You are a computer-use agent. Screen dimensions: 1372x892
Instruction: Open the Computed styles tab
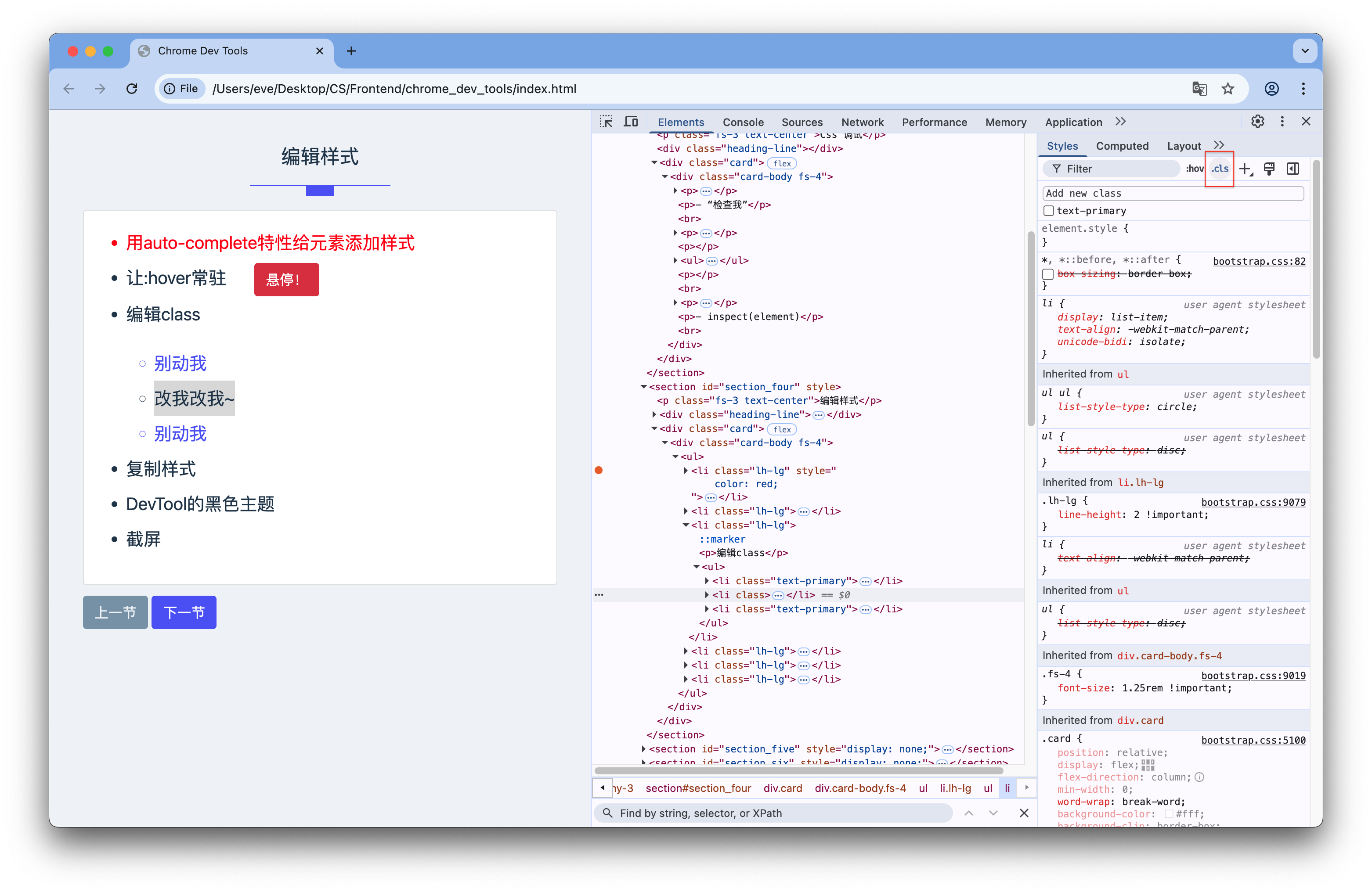[1122, 146]
